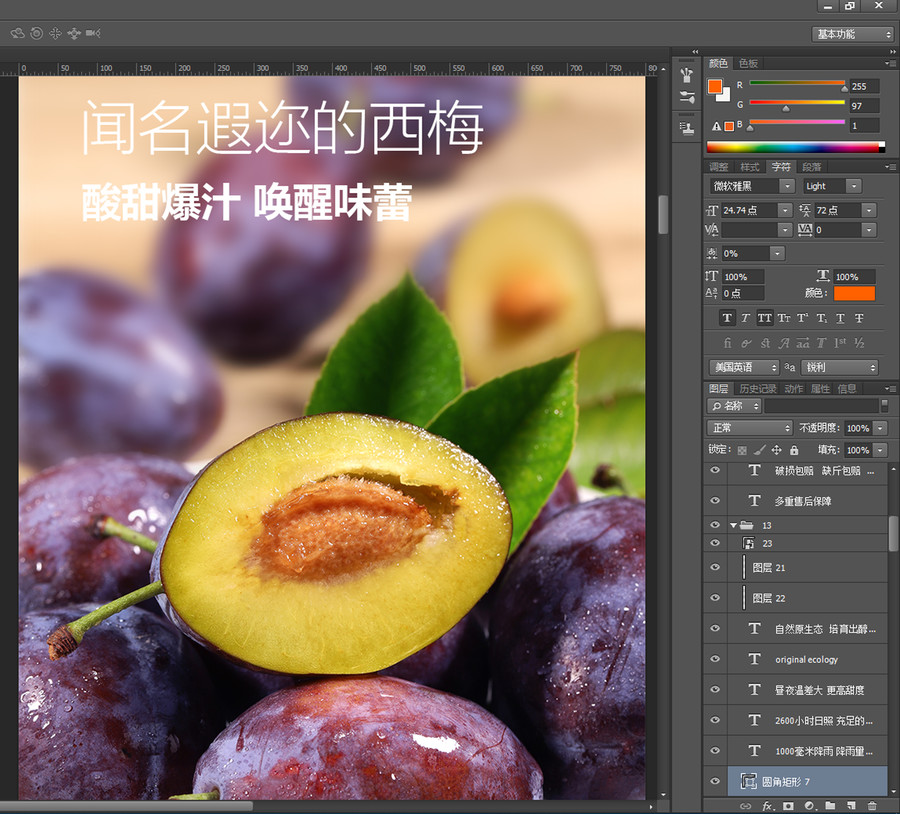This screenshot has height=814, width=900.
Task: Toggle the layer filter switch
Action: 885,405
